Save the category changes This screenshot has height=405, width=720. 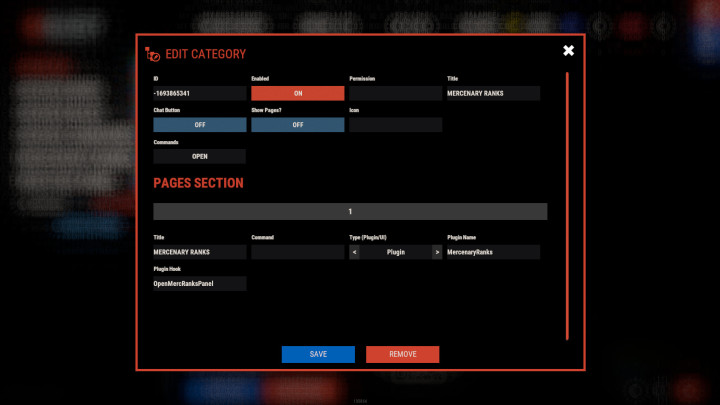(x=318, y=354)
